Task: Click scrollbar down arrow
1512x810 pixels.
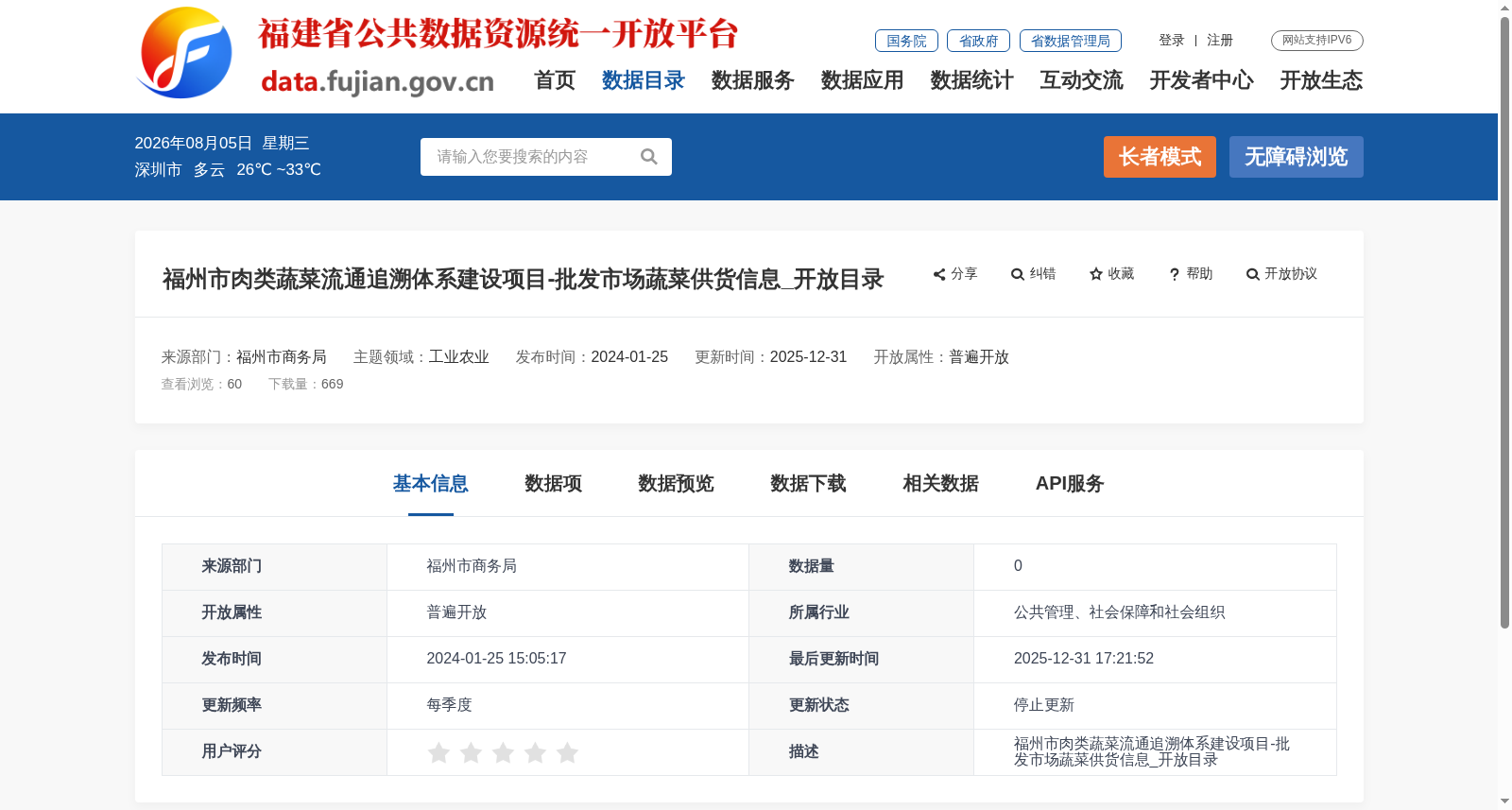Action: 1504,801
